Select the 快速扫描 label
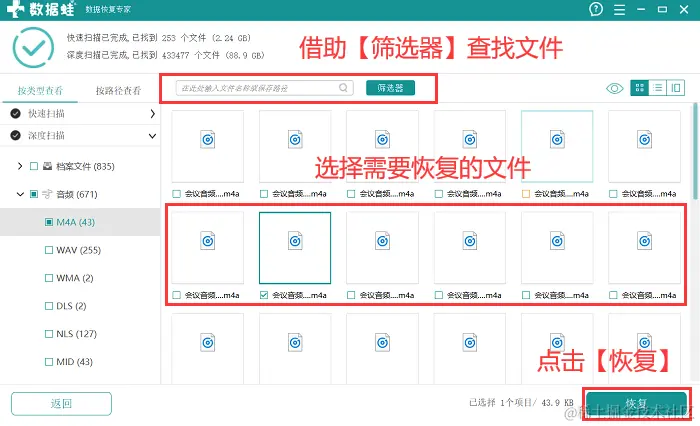 click(x=46, y=113)
